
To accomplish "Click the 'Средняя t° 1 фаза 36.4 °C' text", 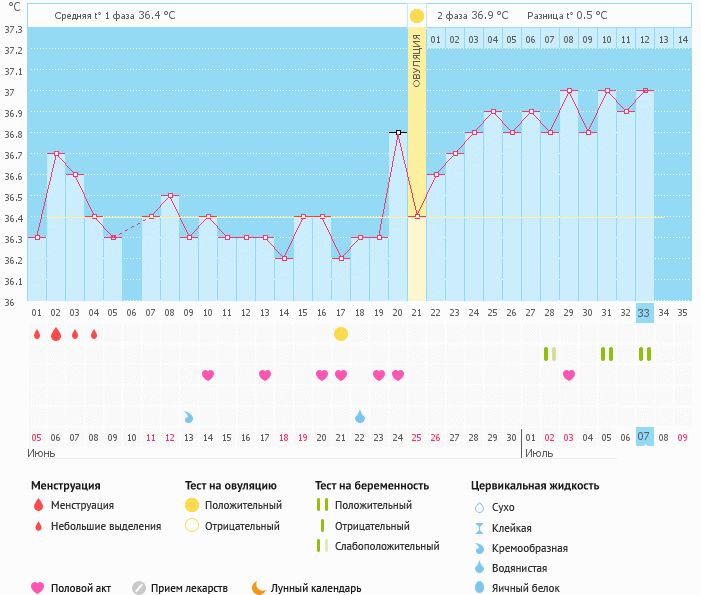I will point(114,16).
